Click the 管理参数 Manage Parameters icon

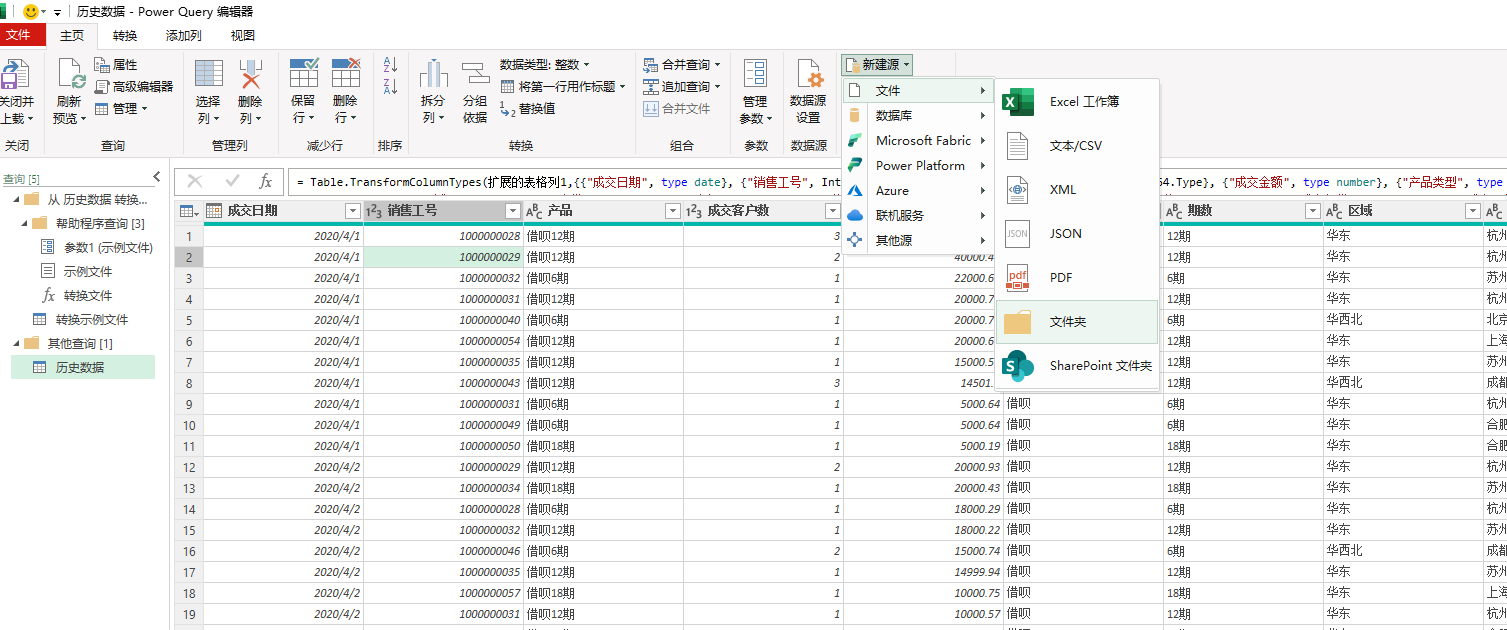pyautogui.click(x=755, y=75)
